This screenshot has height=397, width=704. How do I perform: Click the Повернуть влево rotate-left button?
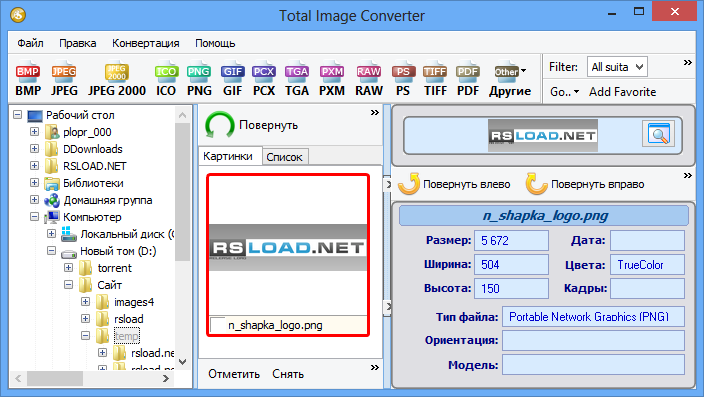454,184
